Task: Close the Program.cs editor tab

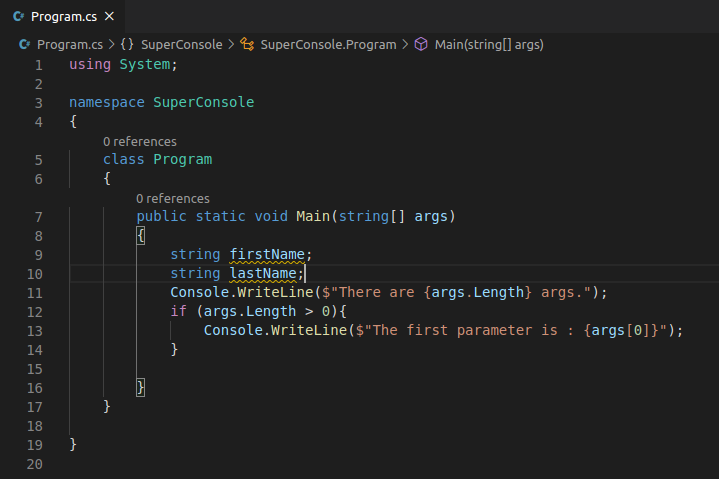Action: (109, 17)
